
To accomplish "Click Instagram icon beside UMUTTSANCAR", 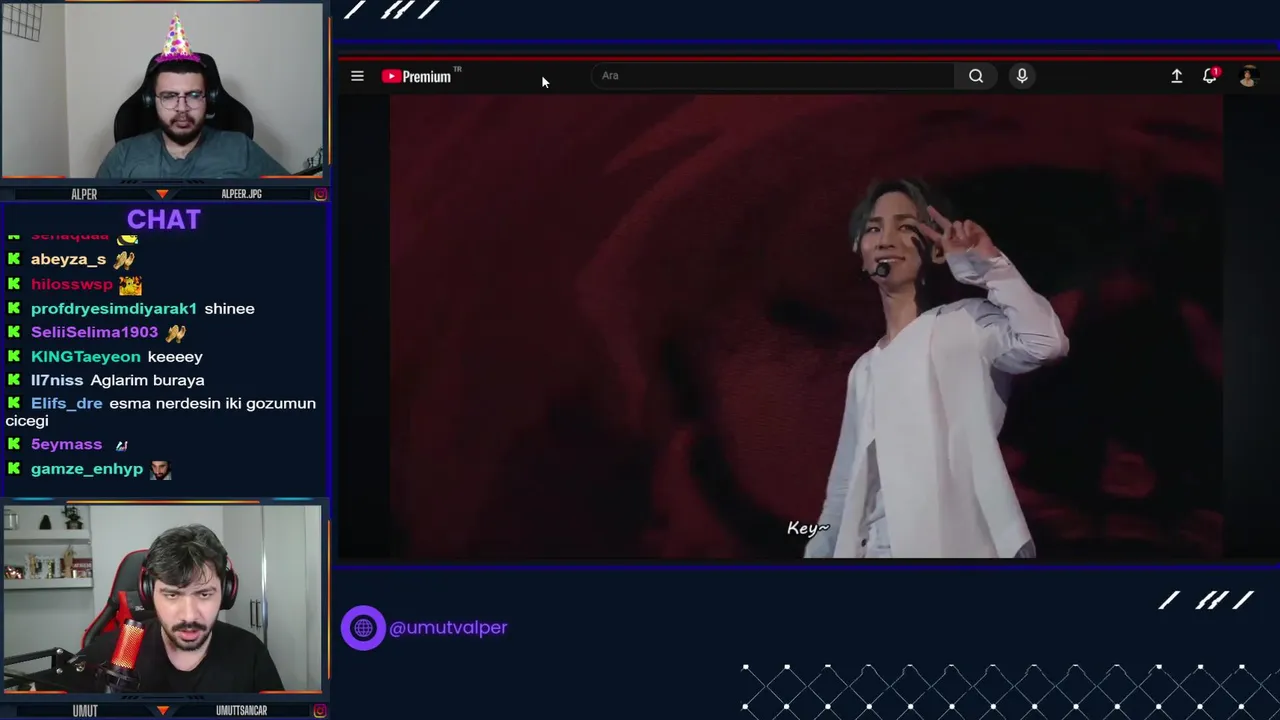I will tap(320, 710).
